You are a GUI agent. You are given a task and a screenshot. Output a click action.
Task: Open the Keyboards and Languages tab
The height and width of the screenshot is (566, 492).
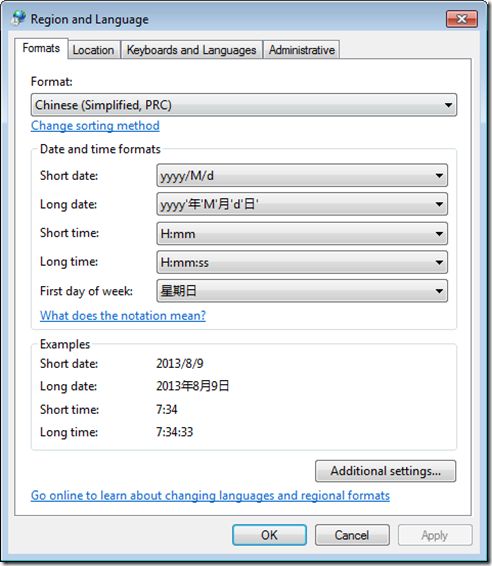tap(191, 50)
